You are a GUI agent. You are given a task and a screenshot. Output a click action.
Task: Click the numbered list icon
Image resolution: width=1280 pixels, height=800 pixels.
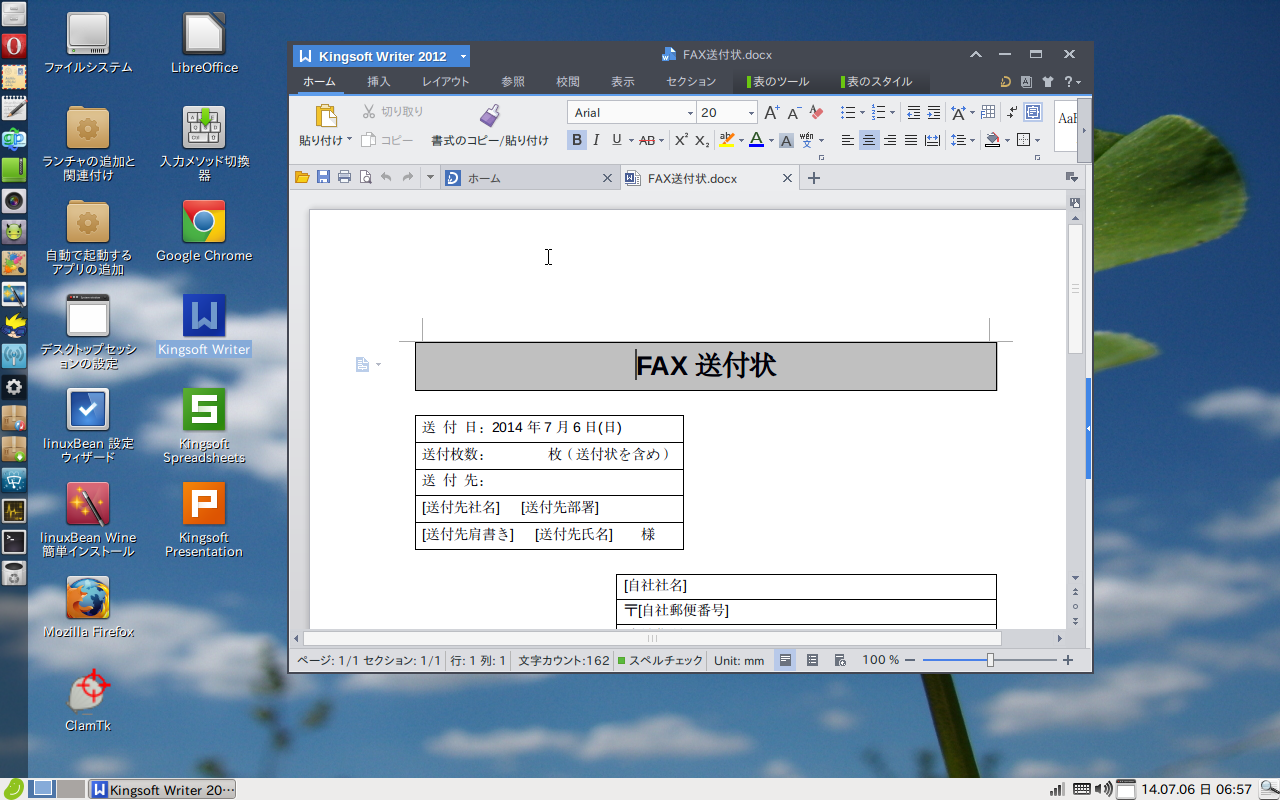877,113
